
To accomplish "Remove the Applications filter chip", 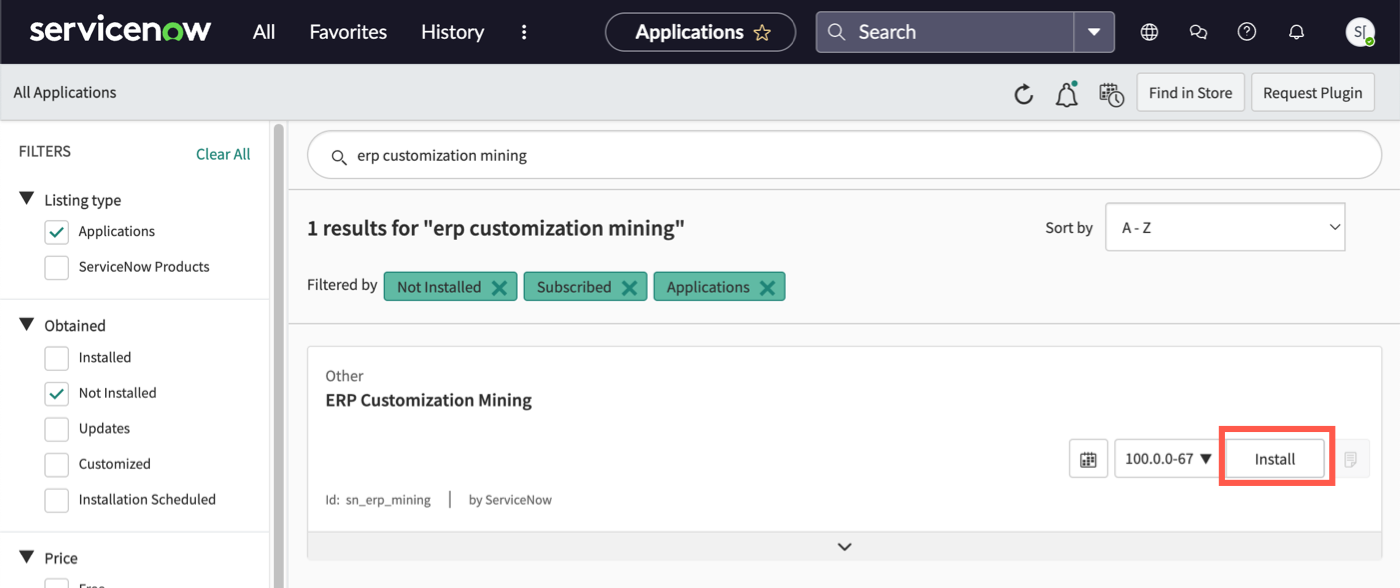I will (x=767, y=288).
